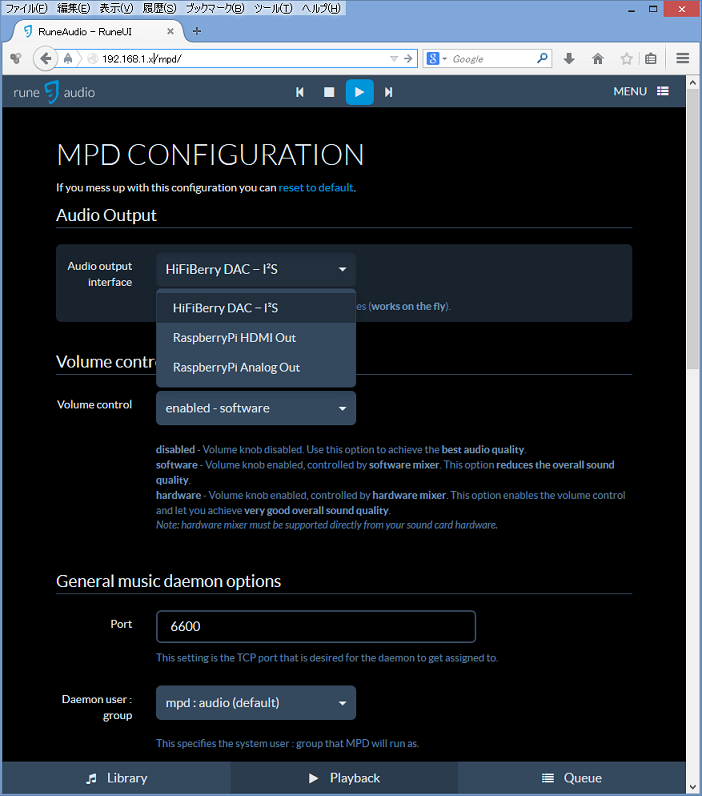The image size is (702, 796).
Task: Click the MPD CONFIGURATION heading
Action: (210, 155)
